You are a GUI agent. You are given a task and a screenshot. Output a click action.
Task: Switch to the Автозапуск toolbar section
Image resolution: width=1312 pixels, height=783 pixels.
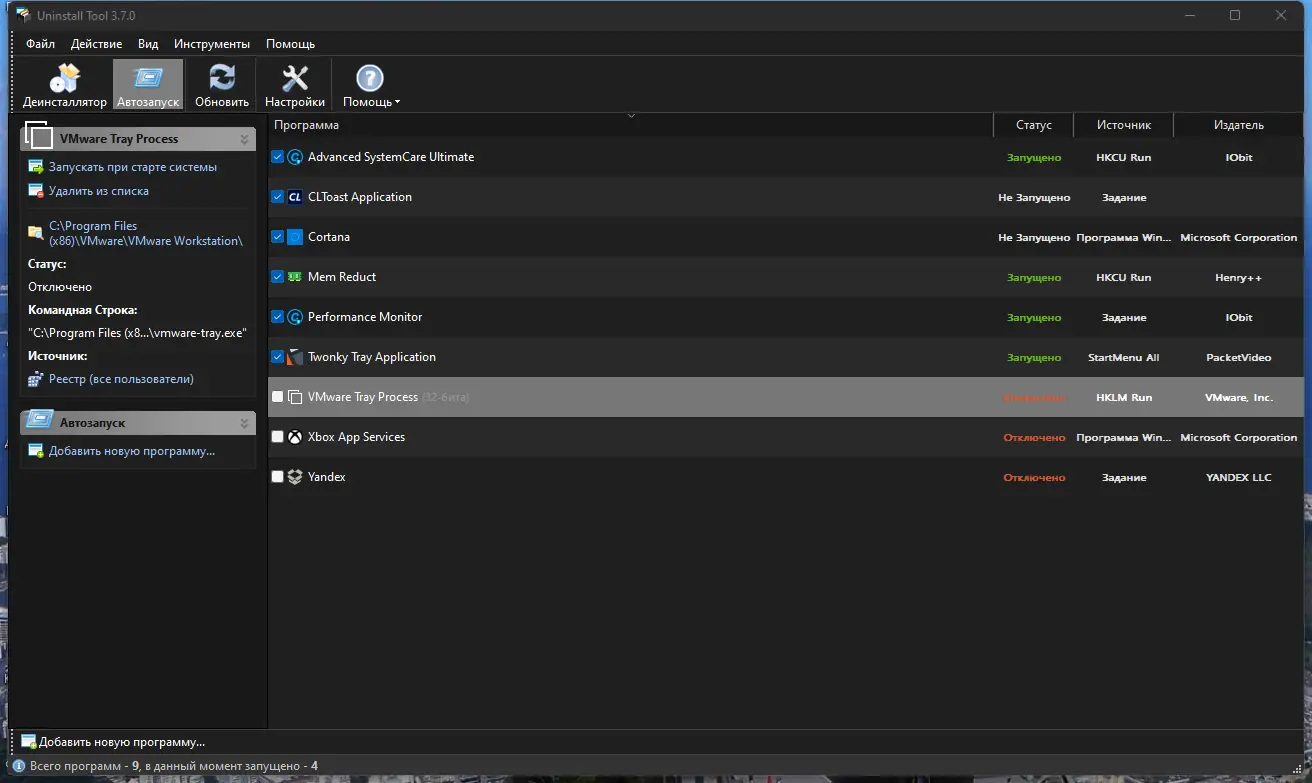(x=148, y=86)
